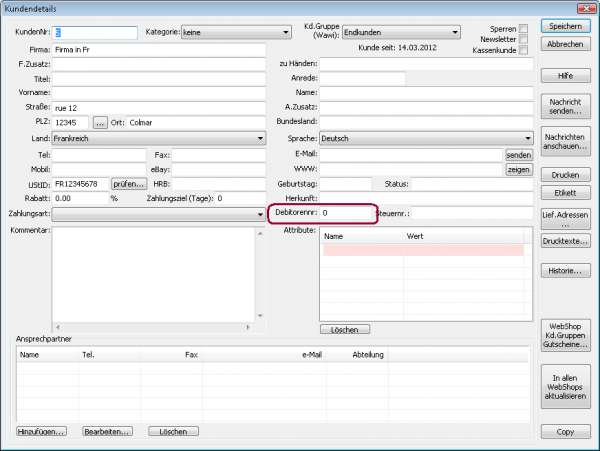
Task: Click the Hinzufügen button under Ansprechpartner
Action: pyautogui.click(x=42, y=431)
